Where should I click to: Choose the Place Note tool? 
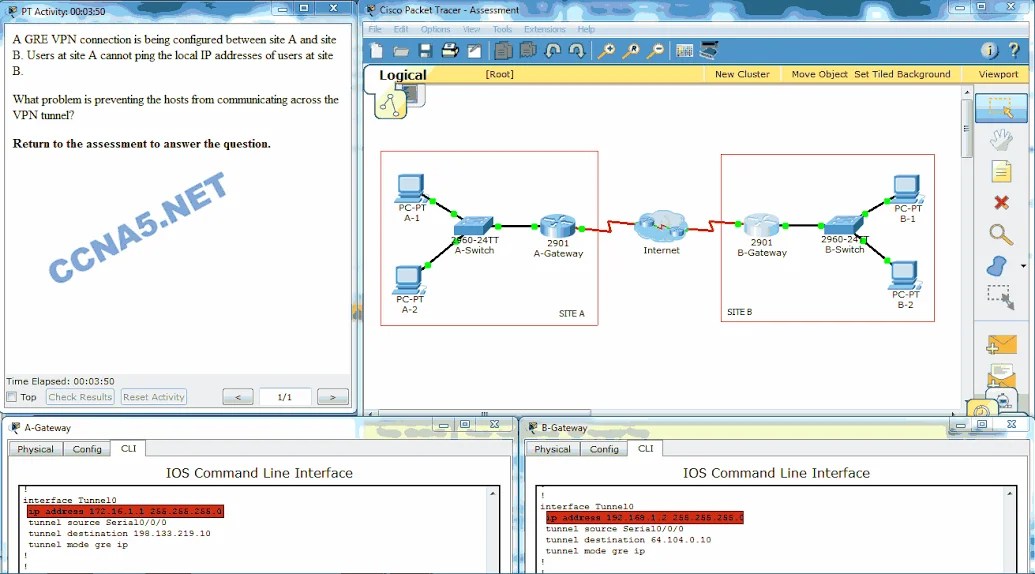(x=1001, y=172)
